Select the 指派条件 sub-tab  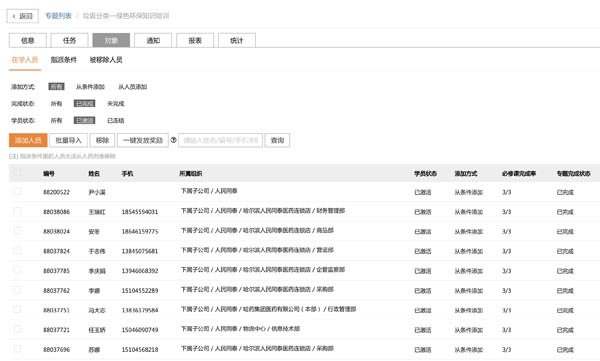[x=64, y=60]
